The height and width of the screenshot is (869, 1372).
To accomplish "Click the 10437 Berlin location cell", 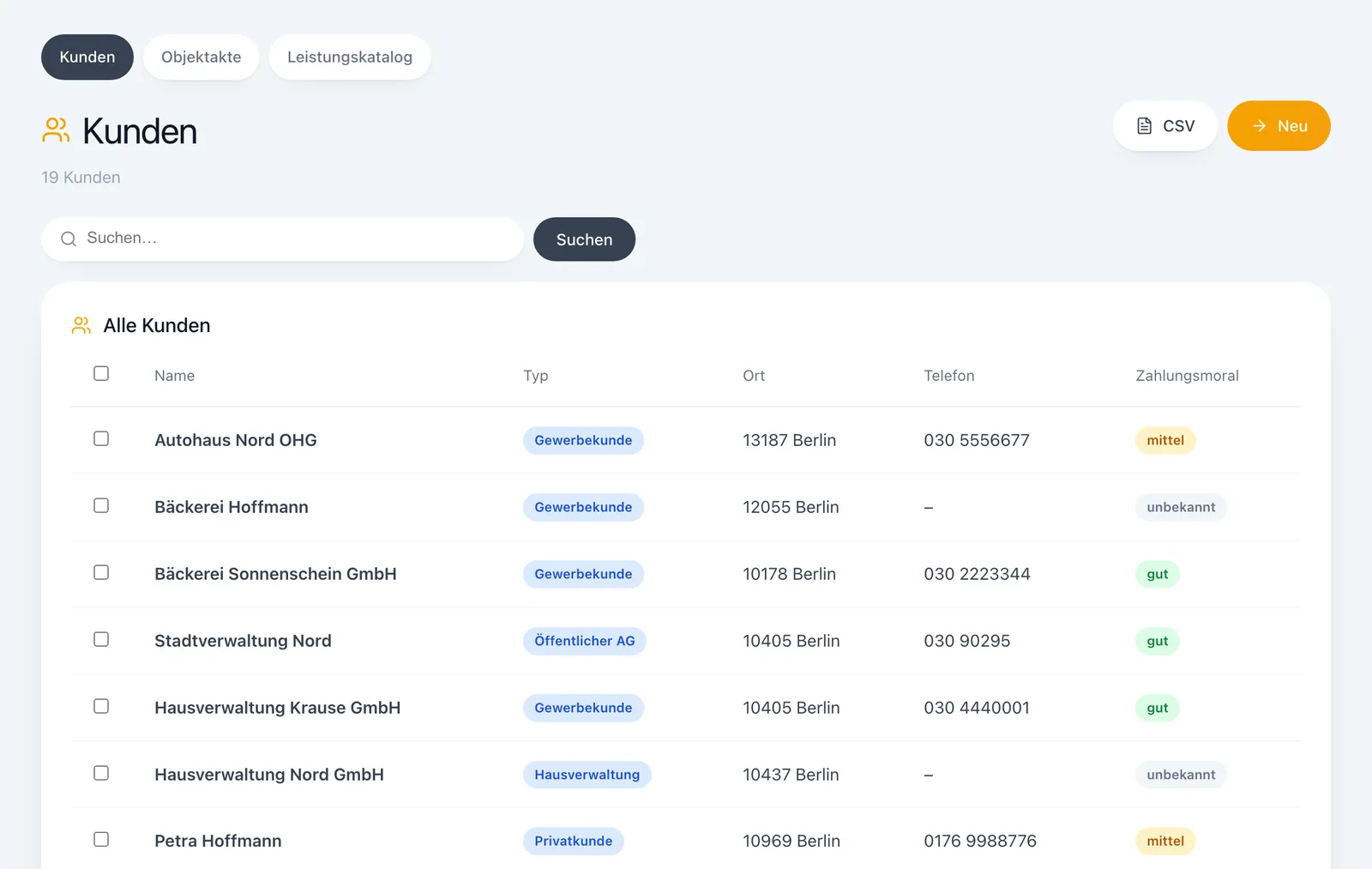I will pyautogui.click(x=791, y=775).
